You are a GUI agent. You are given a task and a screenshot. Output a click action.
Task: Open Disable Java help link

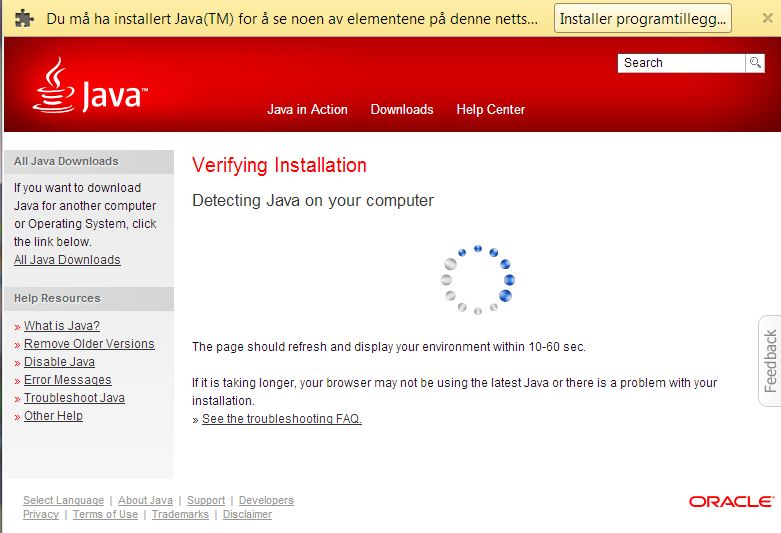click(59, 362)
